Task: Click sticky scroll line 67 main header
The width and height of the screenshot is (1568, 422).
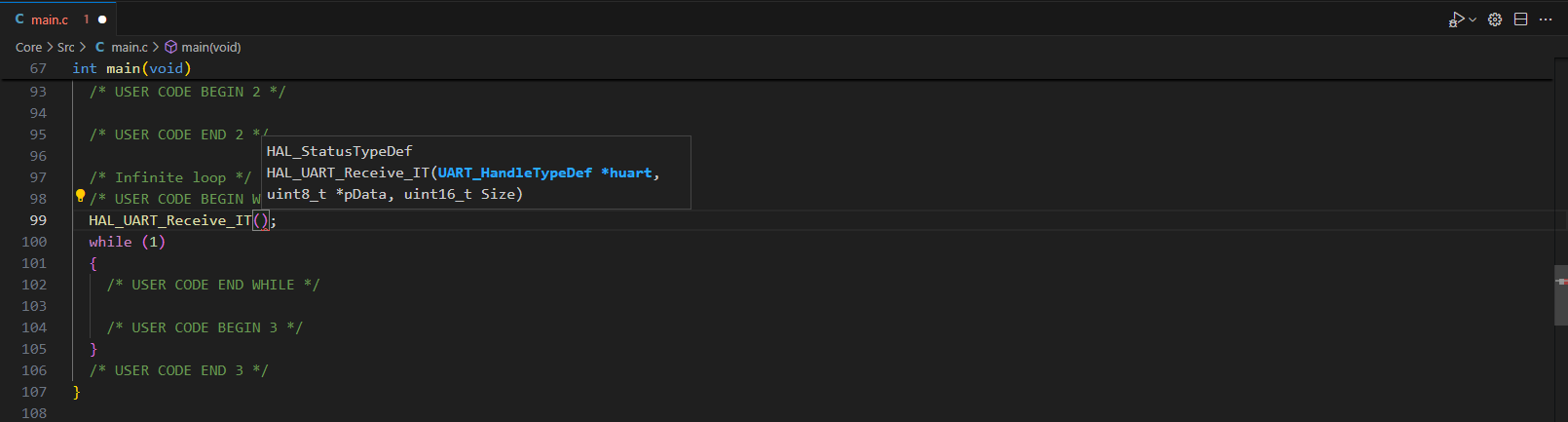Action: (x=131, y=68)
